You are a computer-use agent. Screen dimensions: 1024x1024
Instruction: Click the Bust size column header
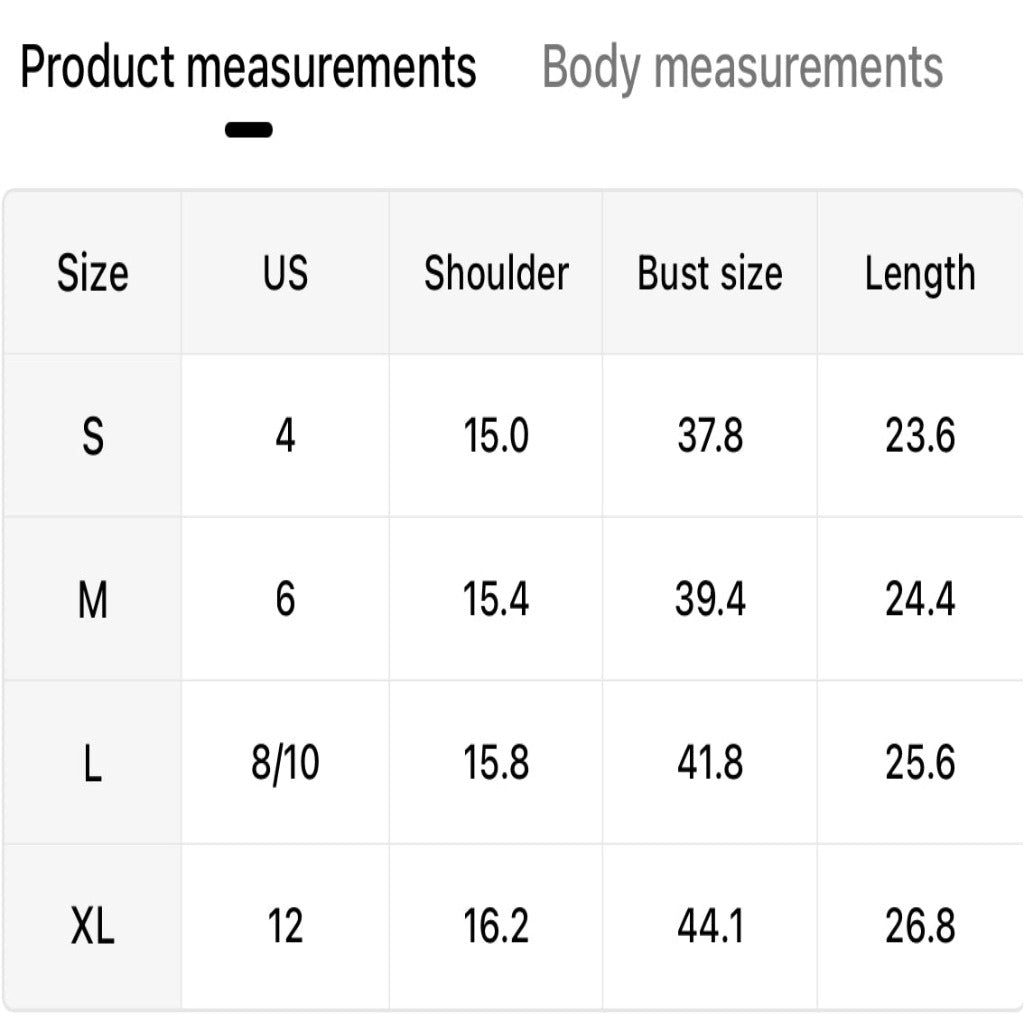click(710, 273)
